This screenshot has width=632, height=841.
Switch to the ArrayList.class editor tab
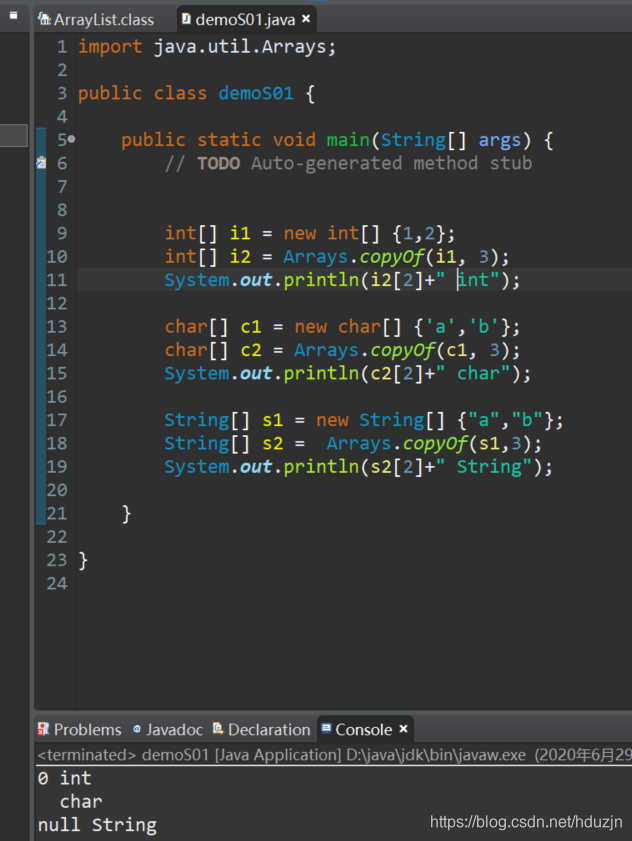coord(95,20)
